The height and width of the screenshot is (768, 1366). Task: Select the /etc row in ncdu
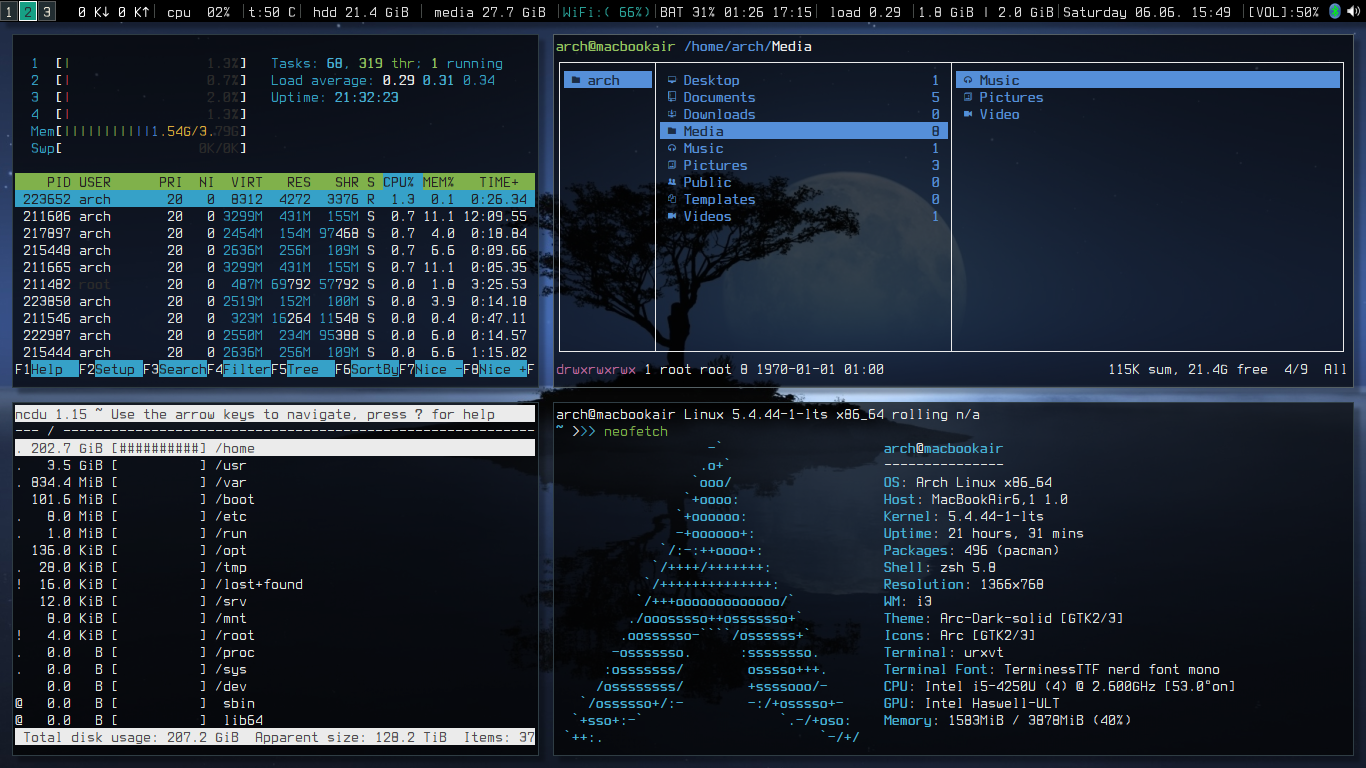coord(275,516)
